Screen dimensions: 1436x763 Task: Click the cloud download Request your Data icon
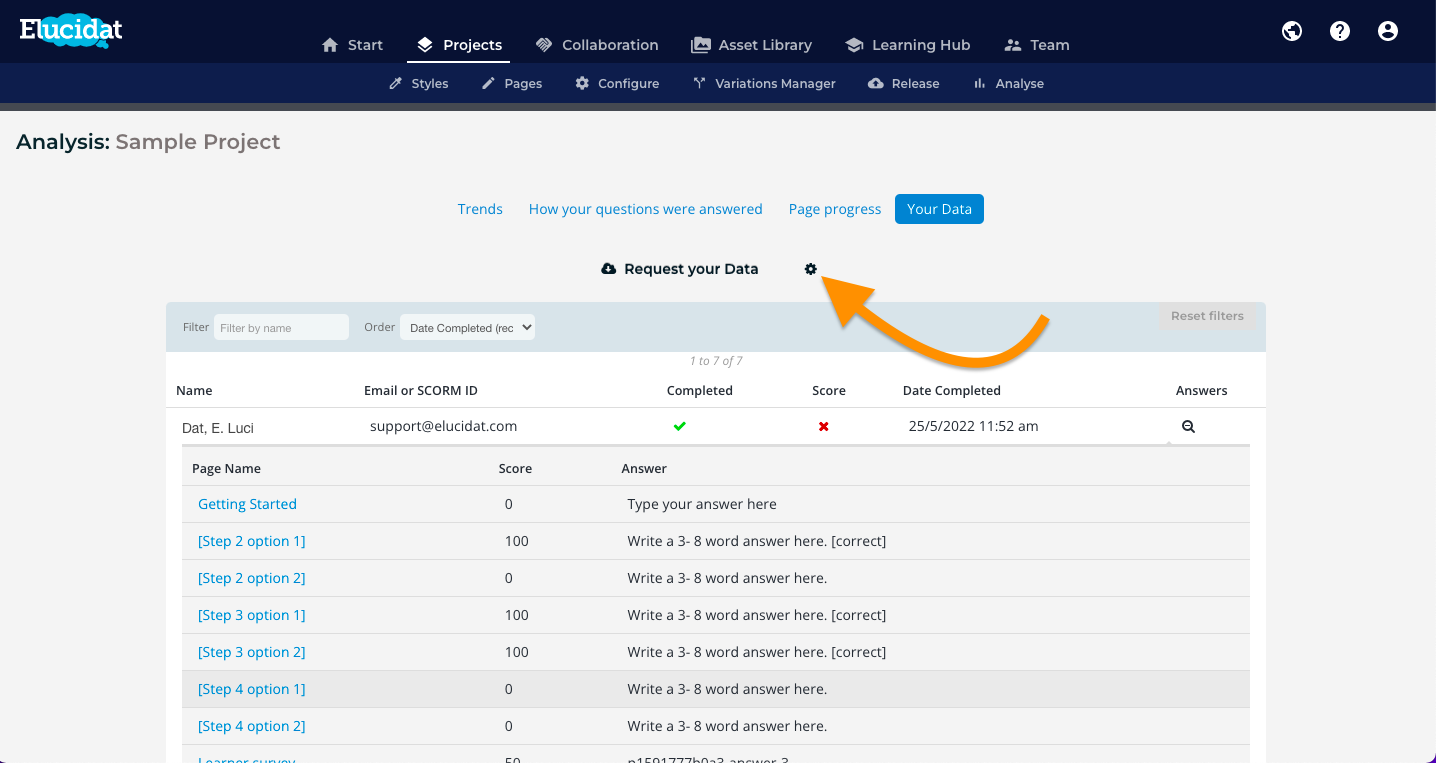pos(608,269)
